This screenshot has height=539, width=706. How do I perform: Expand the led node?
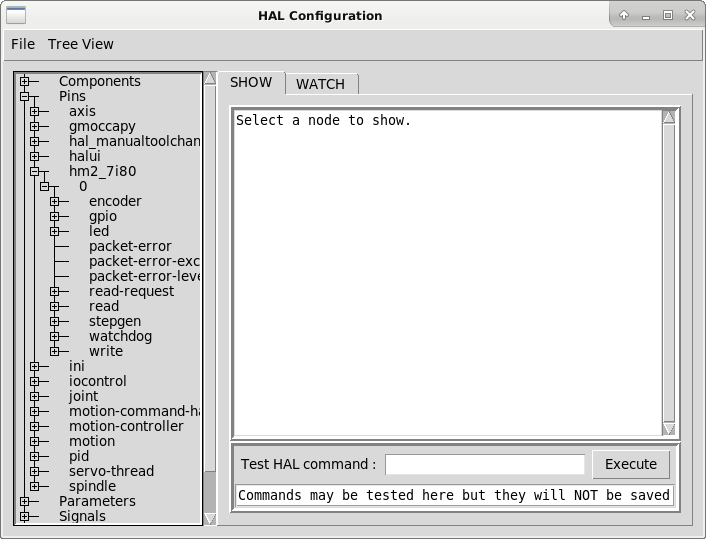click(54, 231)
